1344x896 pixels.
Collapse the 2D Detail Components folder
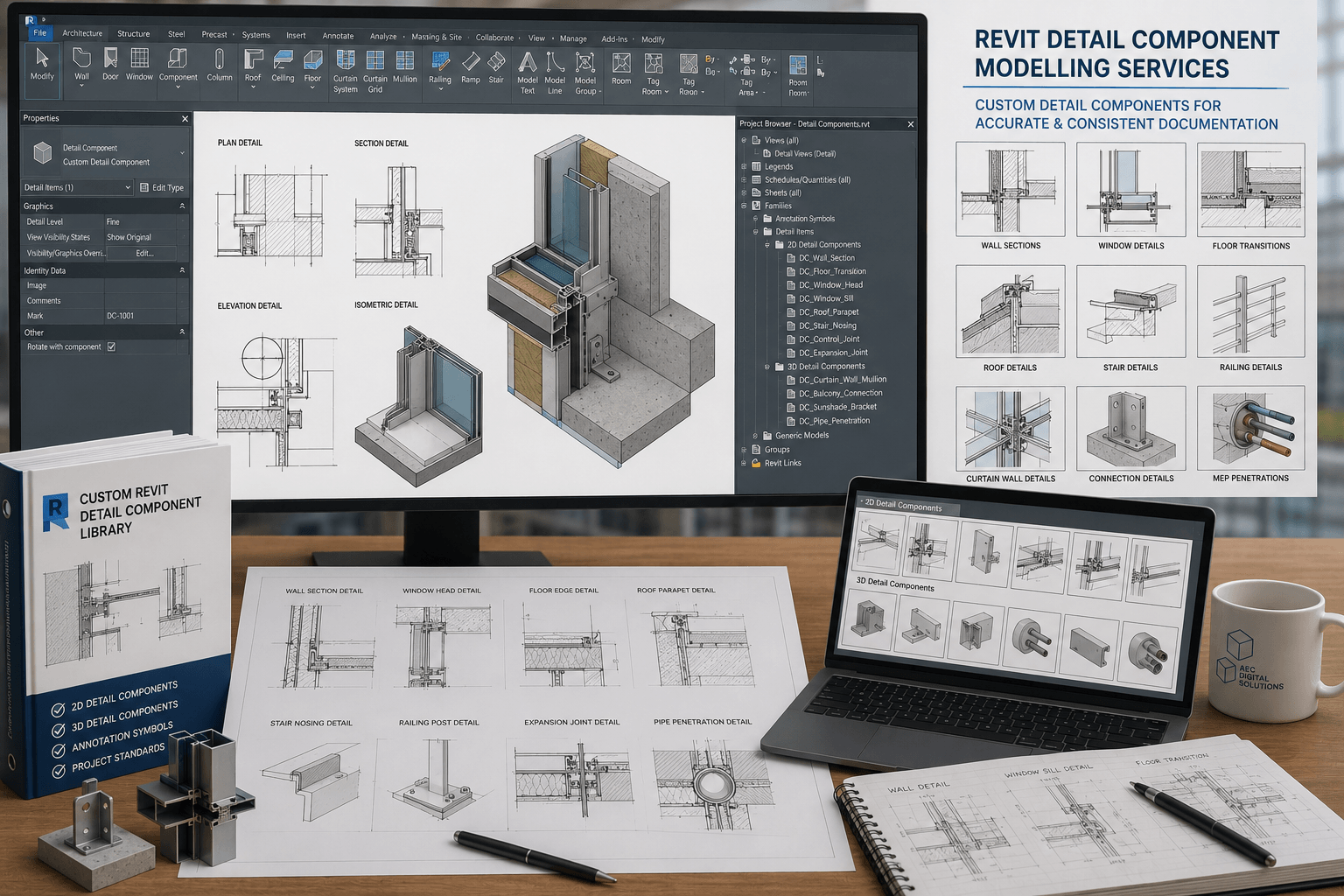click(x=767, y=245)
